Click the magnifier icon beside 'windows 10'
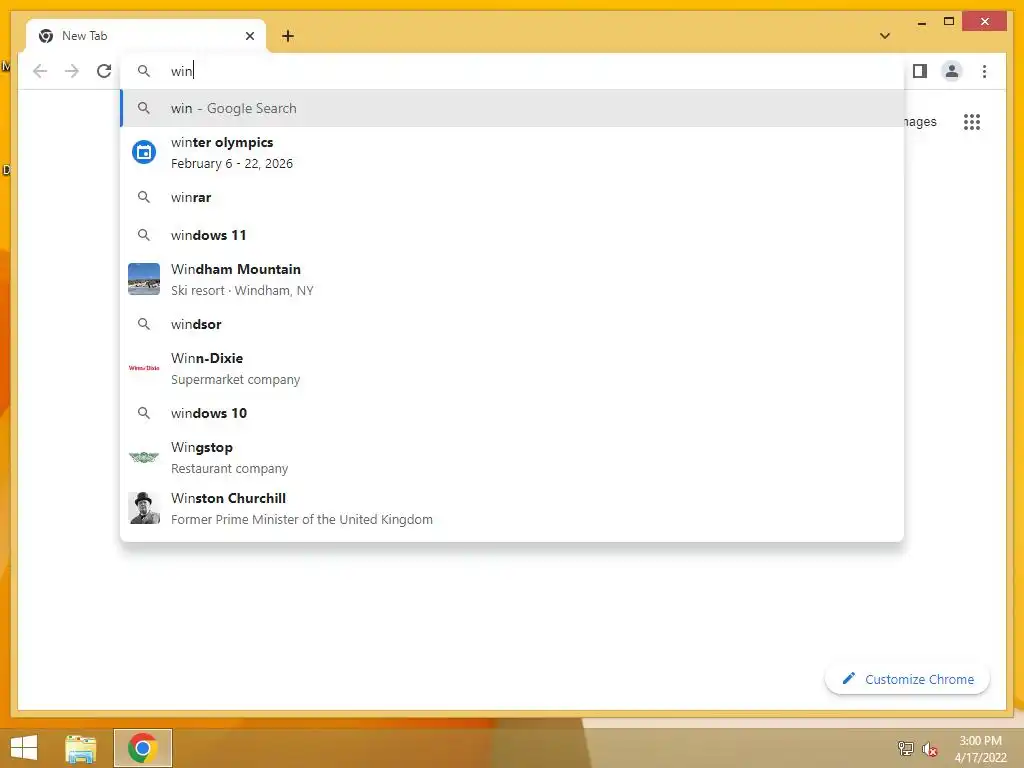 144,413
